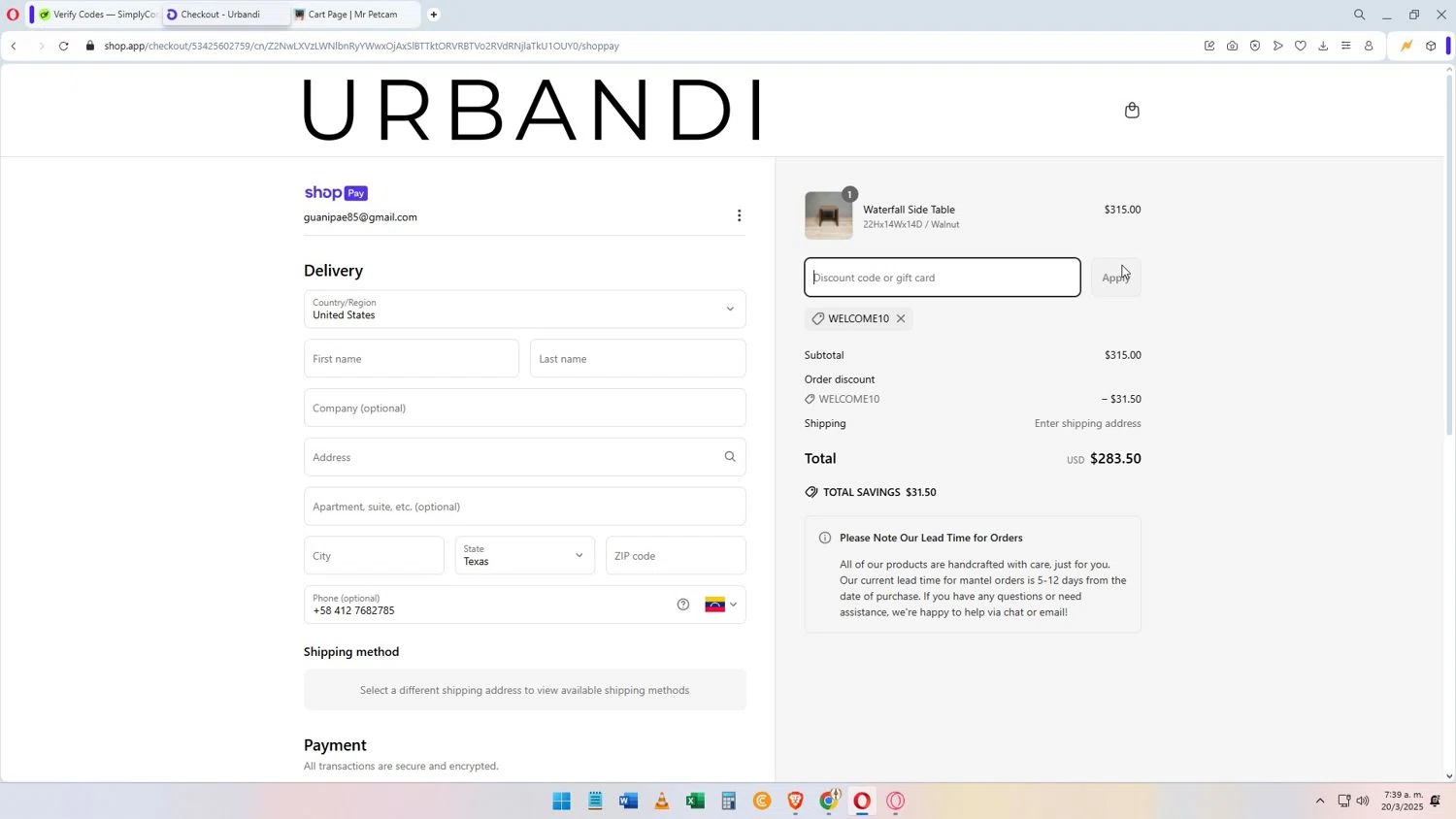Open the cart bag icon
This screenshot has height=819, width=1456.
[1132, 111]
